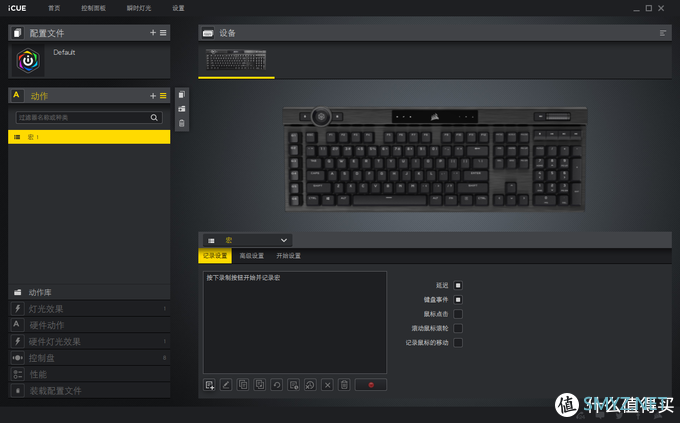Image resolution: width=680 pixels, height=423 pixels.
Task: Add a new action with the 动作 plus icon
Action: click(x=153, y=96)
